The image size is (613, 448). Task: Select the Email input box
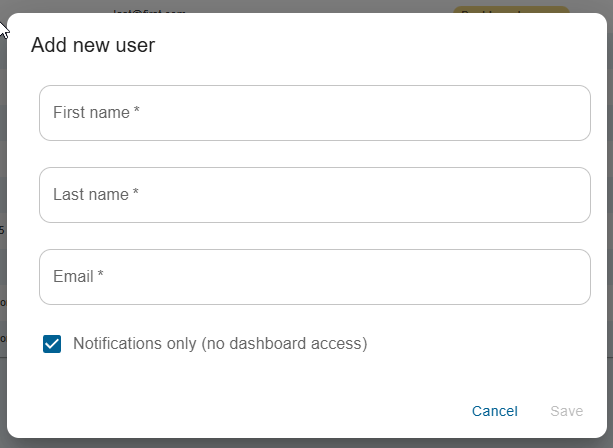coord(314,277)
